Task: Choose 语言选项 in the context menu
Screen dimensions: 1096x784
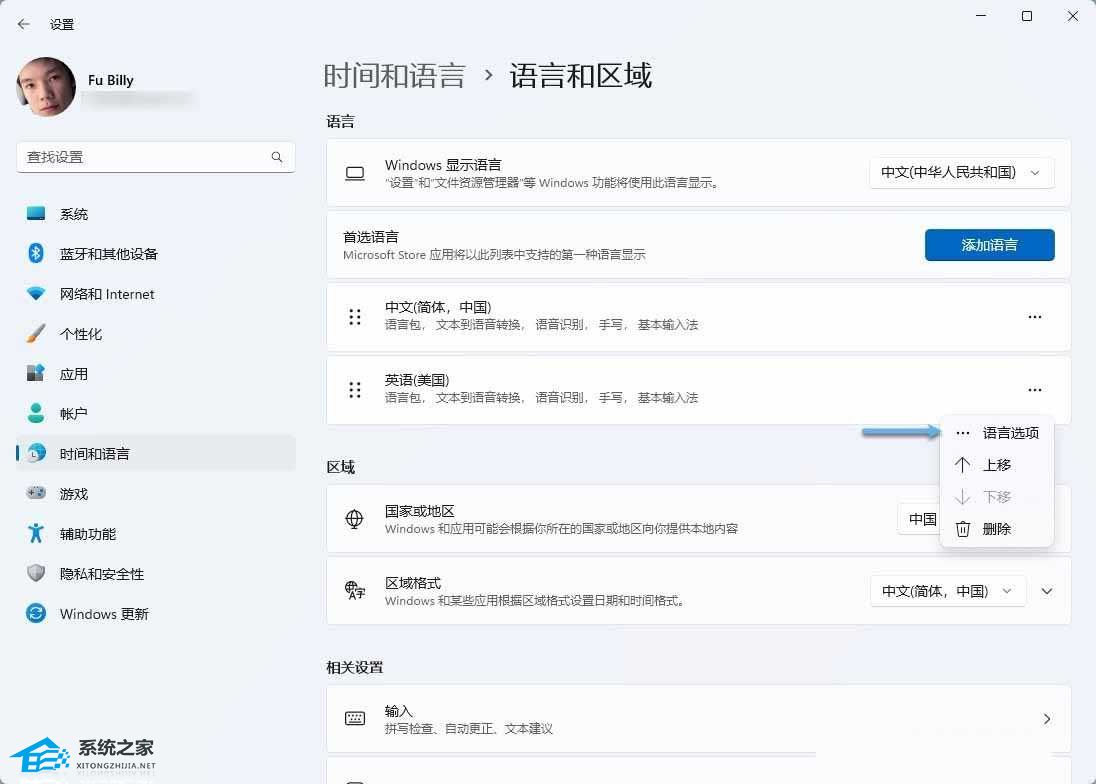Action: tap(997, 433)
